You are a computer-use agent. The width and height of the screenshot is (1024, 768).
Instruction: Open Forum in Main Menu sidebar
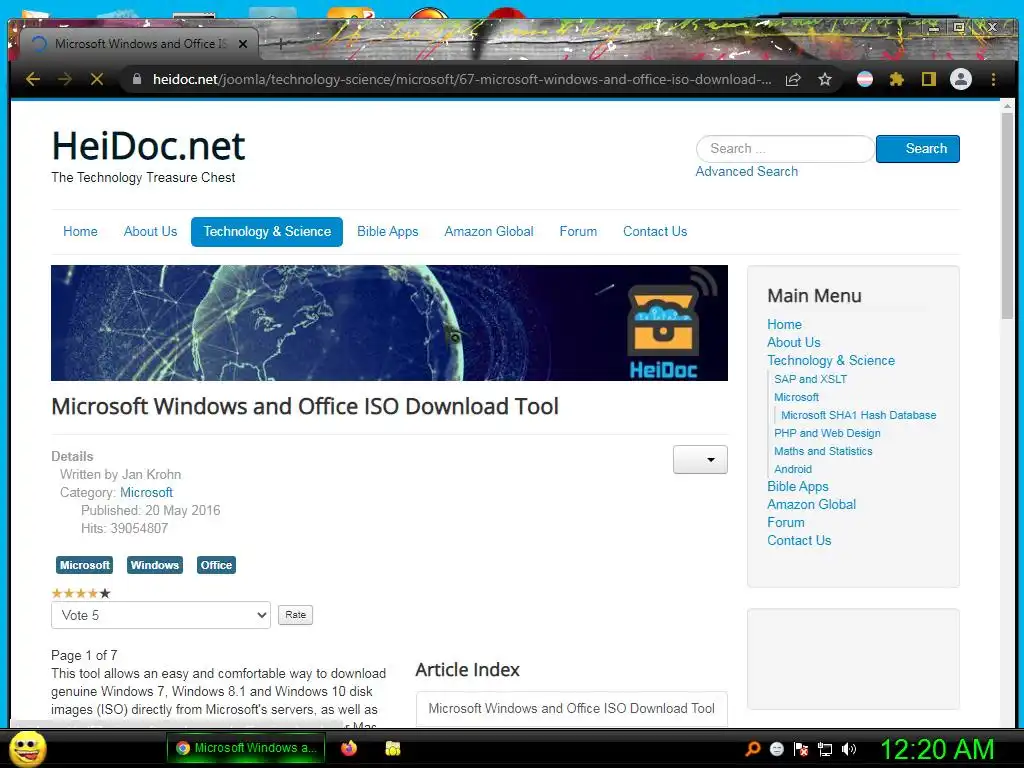click(x=786, y=522)
